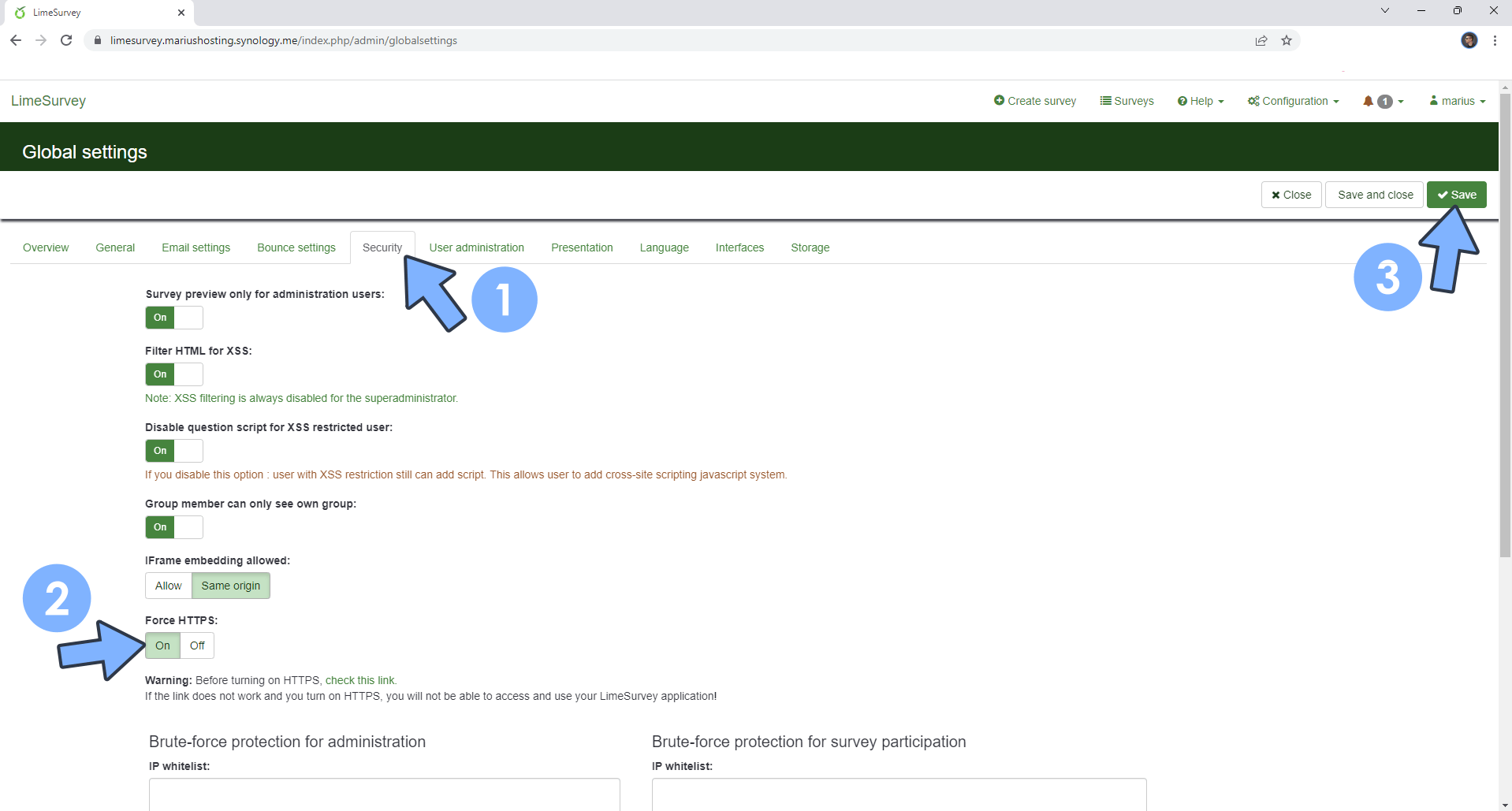Click the page vertical scrollbar
This screenshot has height=811, width=1512.
[1505, 326]
